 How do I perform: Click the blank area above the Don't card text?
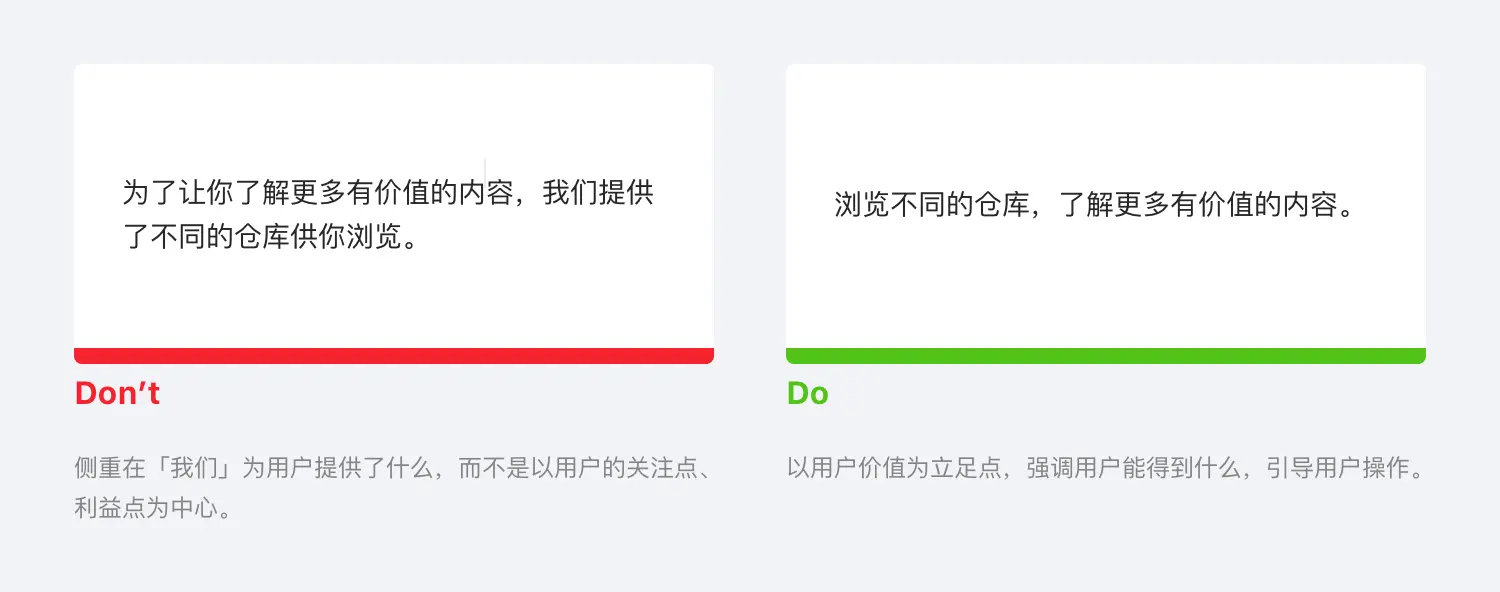point(393,112)
